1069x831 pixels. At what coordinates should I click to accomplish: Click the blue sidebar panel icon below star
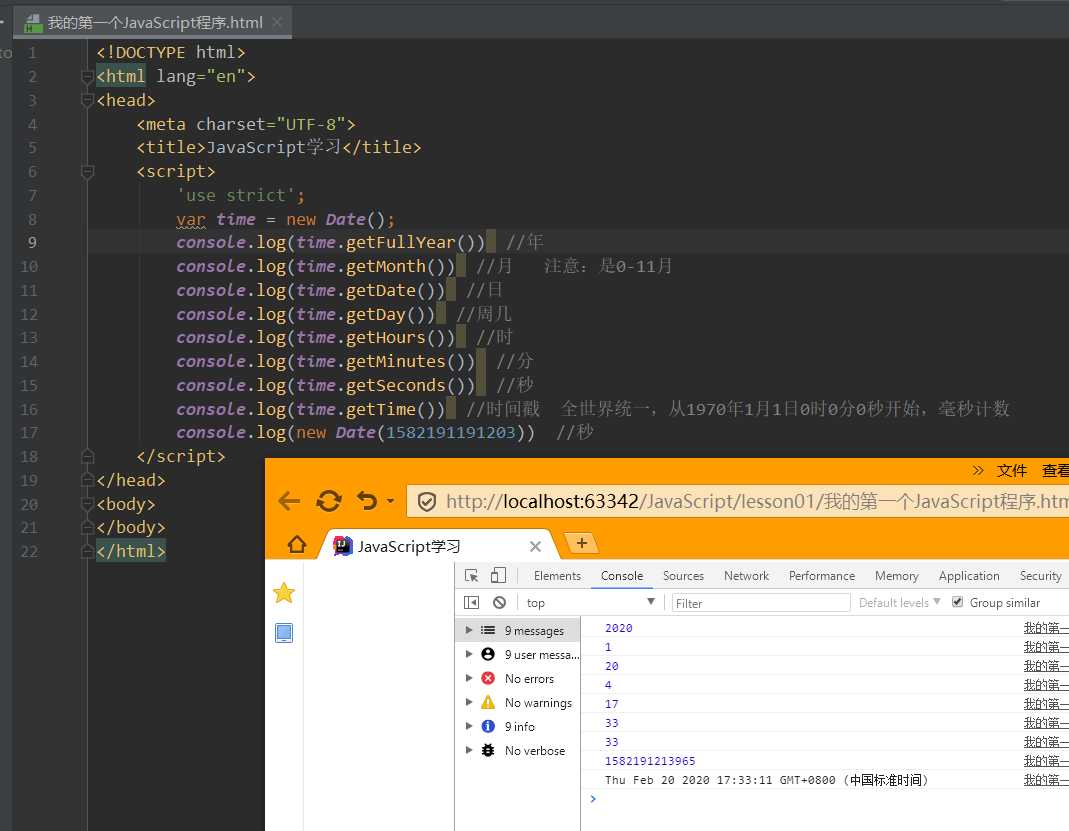coord(284,633)
